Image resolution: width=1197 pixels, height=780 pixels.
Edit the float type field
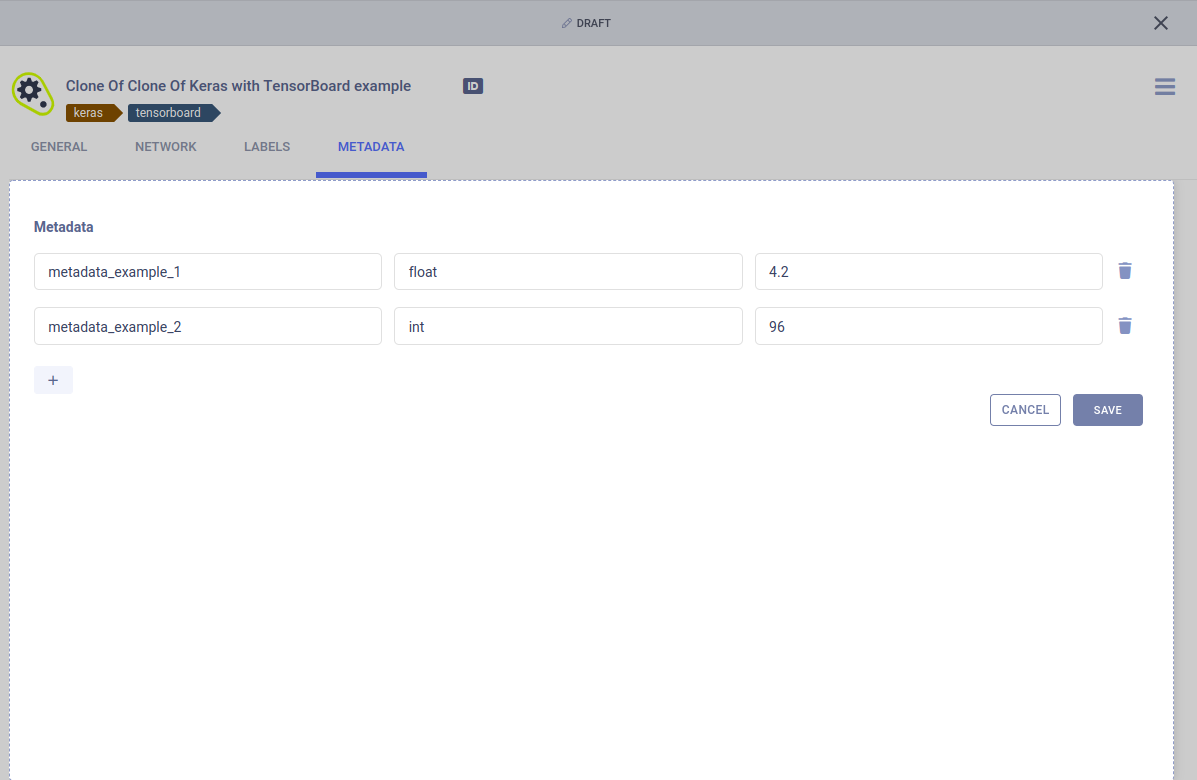tap(567, 271)
